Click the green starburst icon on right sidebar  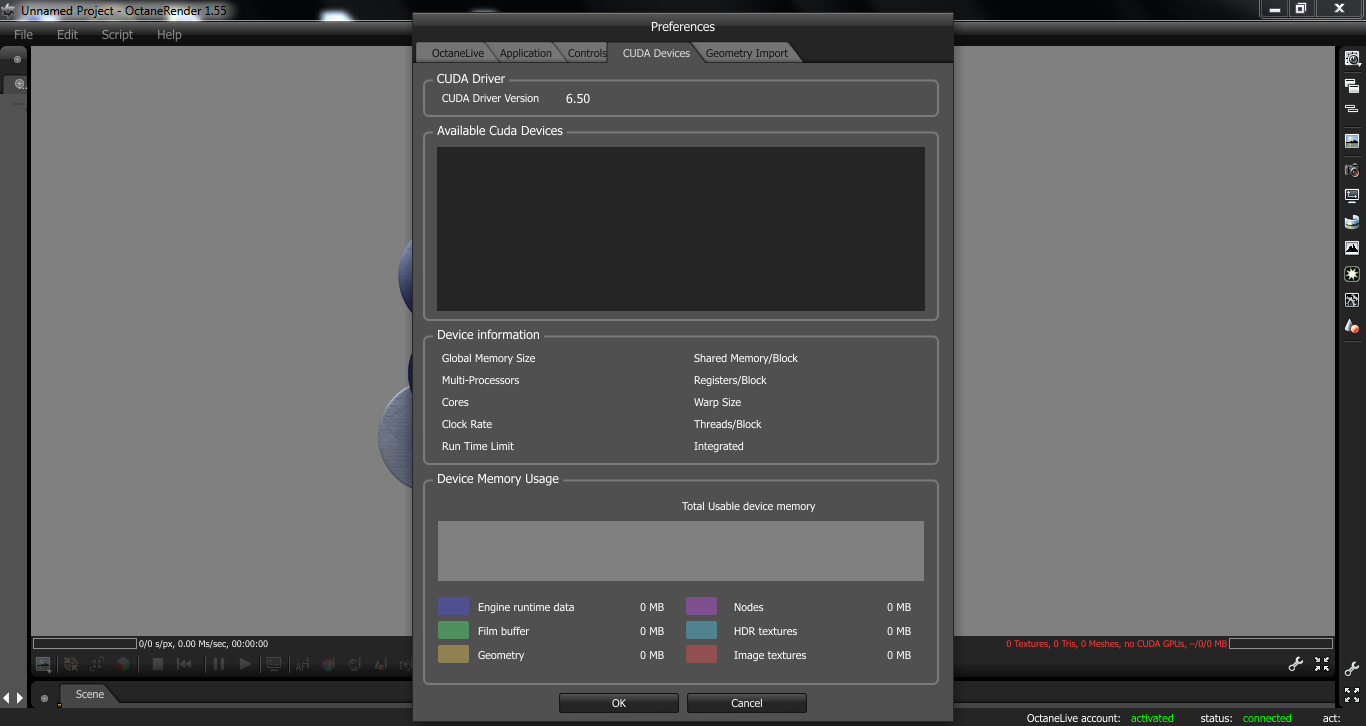[x=1352, y=274]
